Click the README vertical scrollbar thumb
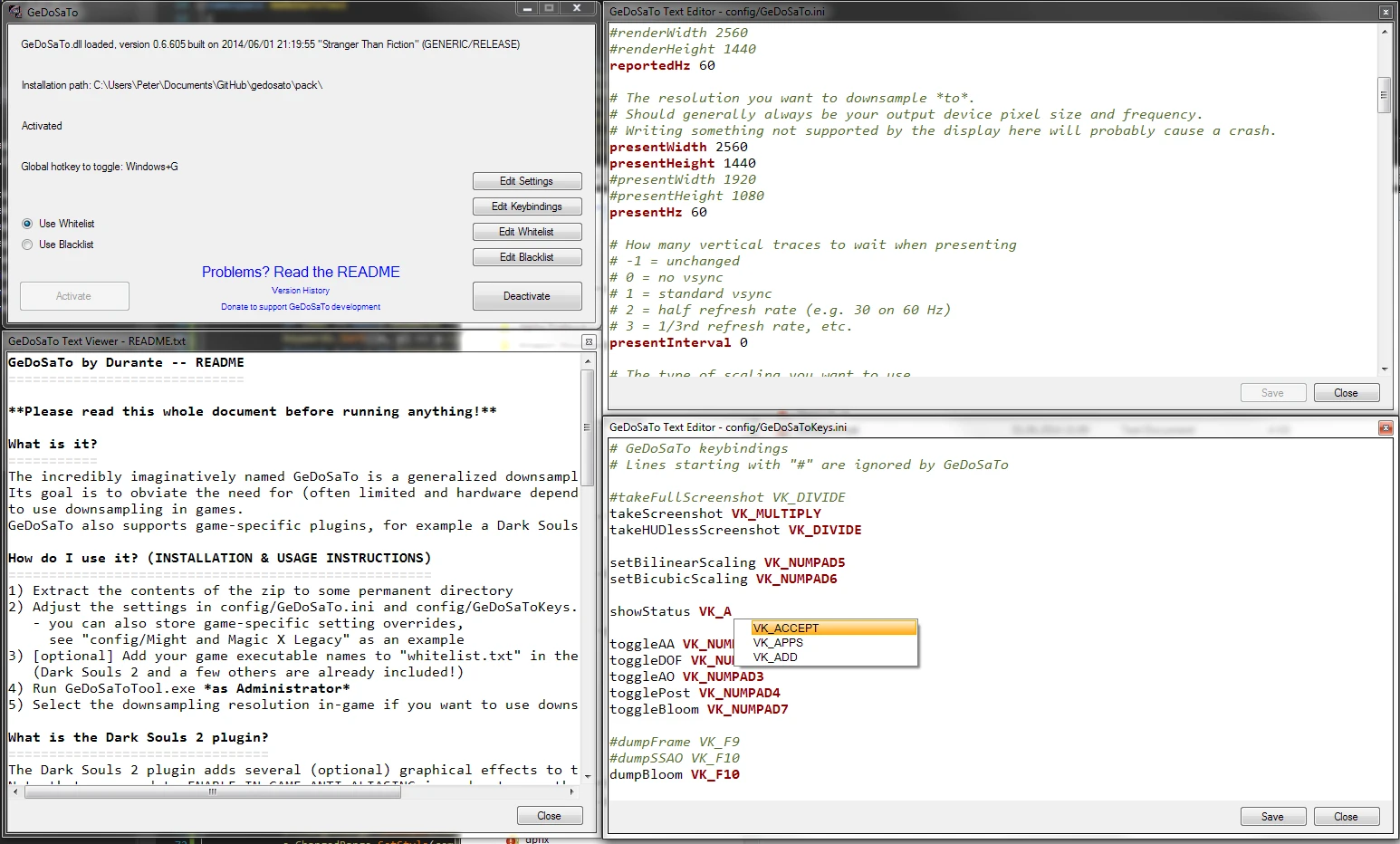 click(x=588, y=427)
